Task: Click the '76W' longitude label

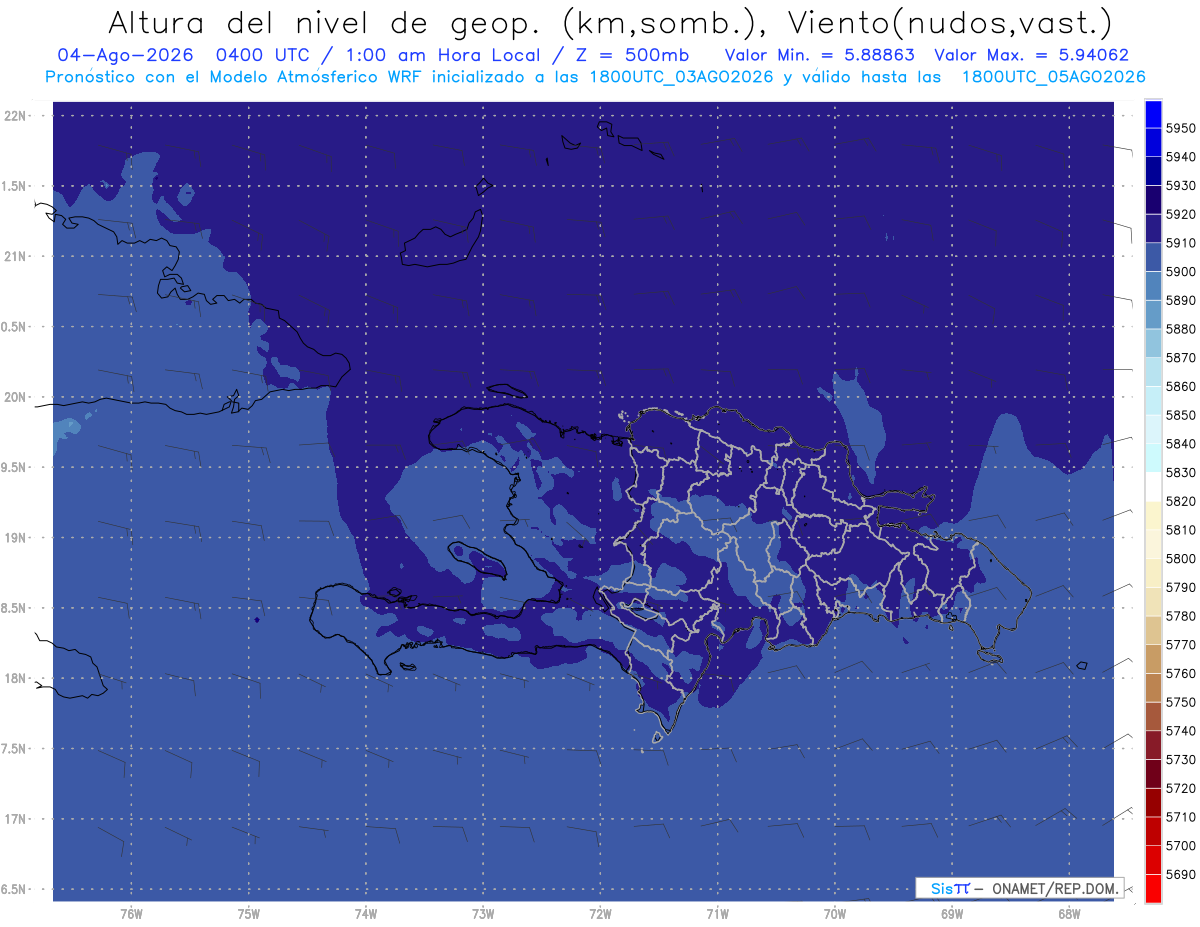Action: pos(131,913)
